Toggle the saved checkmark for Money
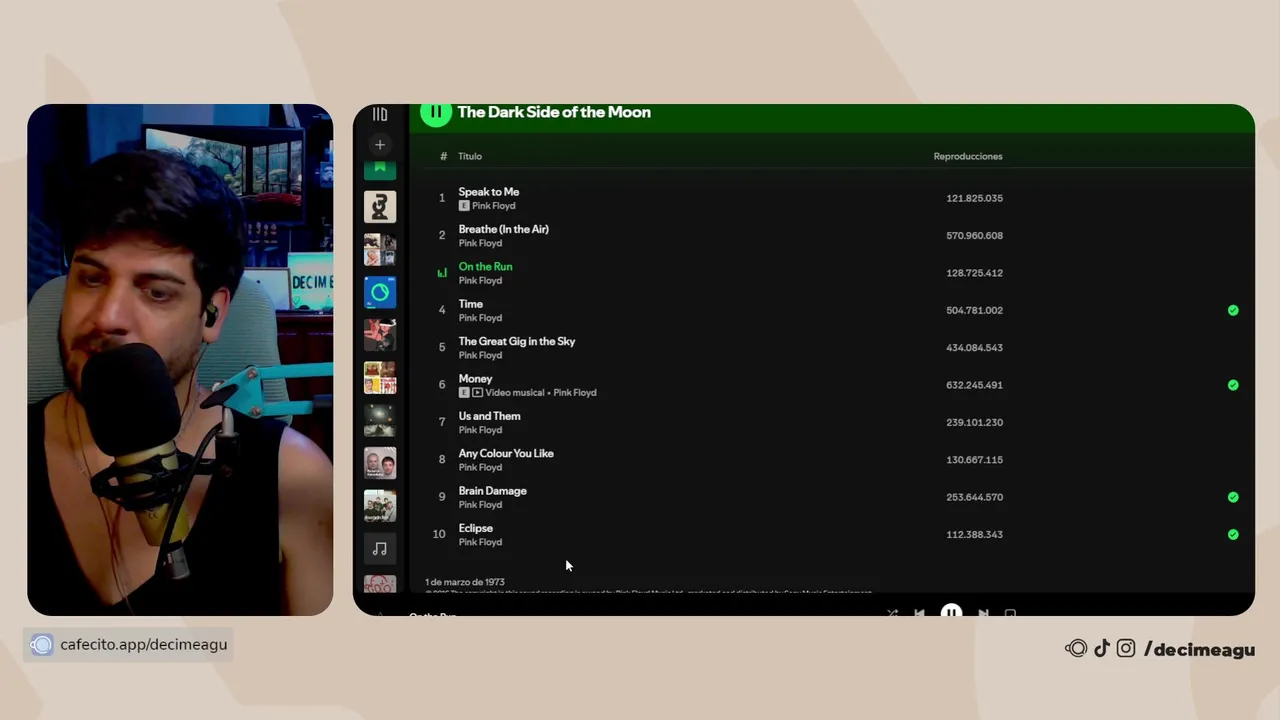 pyautogui.click(x=1233, y=385)
